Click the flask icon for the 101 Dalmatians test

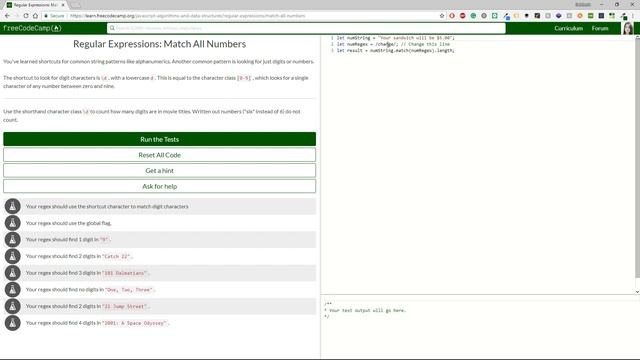click(x=13, y=273)
